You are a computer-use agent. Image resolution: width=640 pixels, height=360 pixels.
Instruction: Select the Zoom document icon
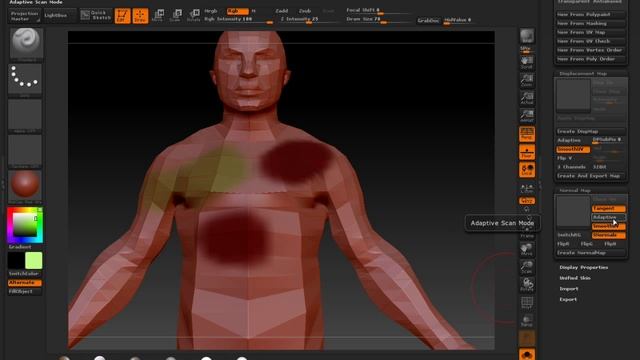click(x=527, y=80)
